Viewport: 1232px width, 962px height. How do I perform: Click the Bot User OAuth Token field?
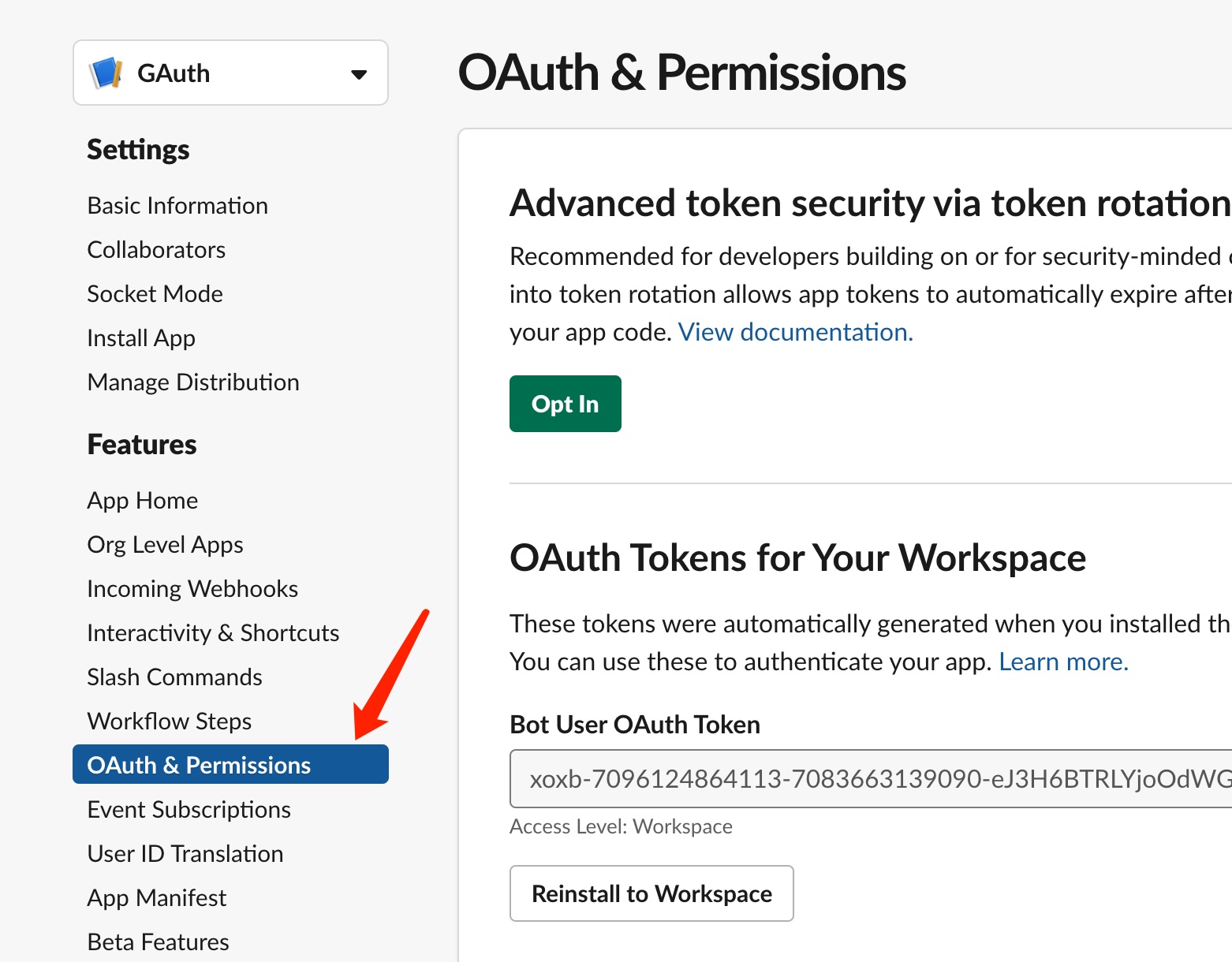[x=871, y=779]
